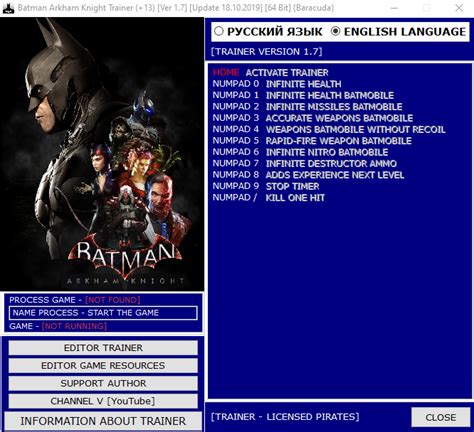Click NUMPAD 2 INFINITE MISSILES BATMOBILE entry
Viewport: 474px width, 432px height.
point(307,106)
